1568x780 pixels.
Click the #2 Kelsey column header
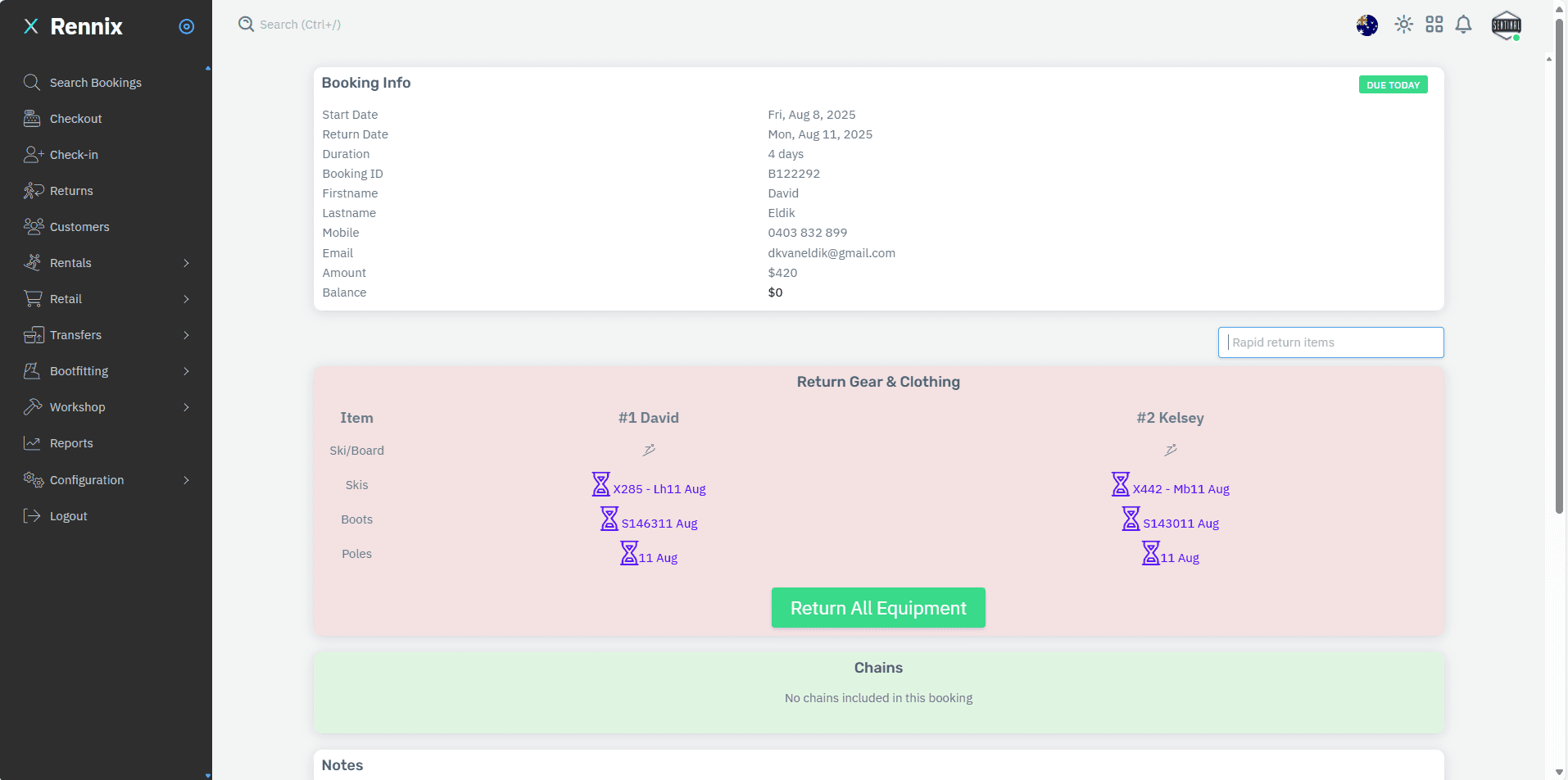[1171, 418]
